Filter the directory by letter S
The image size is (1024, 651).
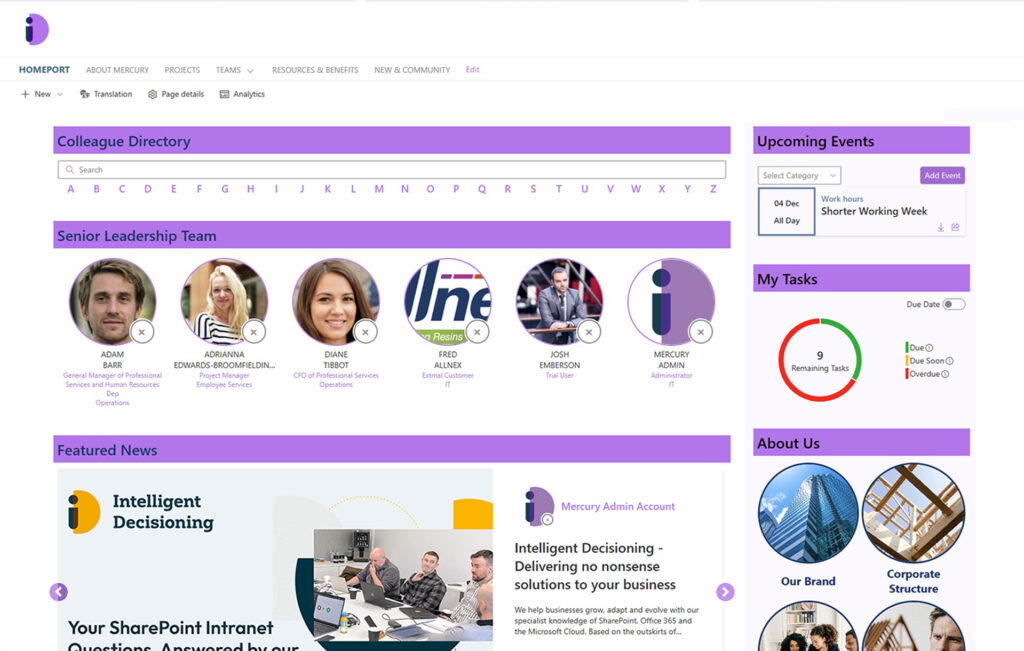pos(533,189)
